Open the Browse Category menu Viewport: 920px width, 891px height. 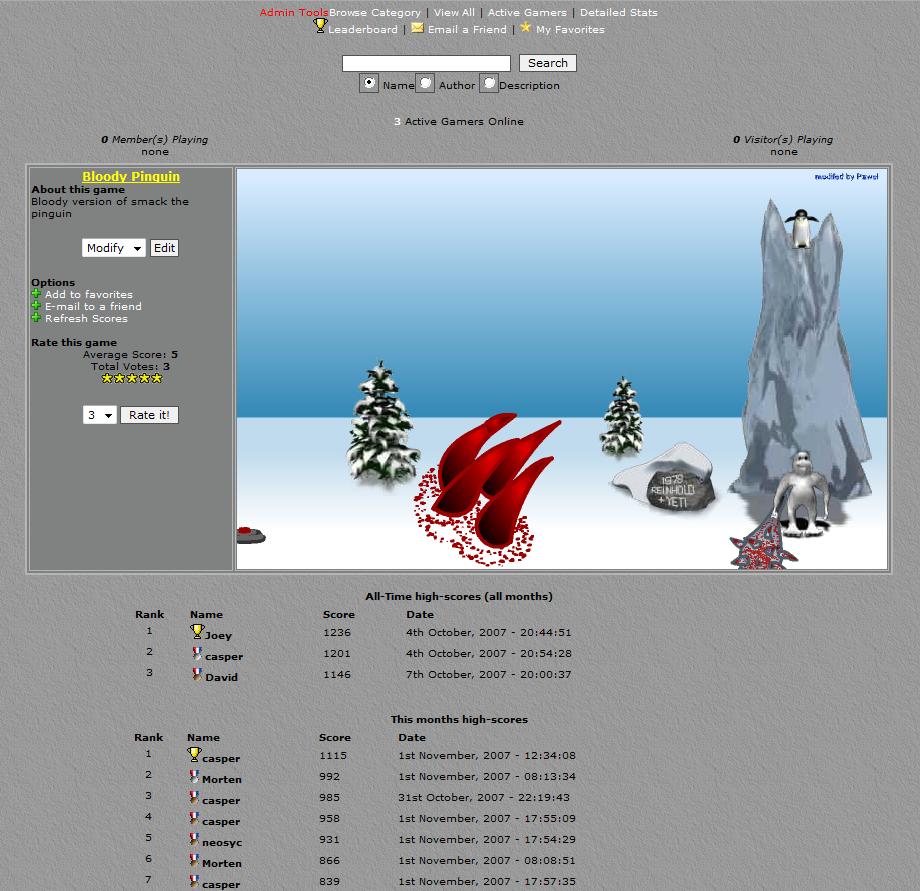pos(375,12)
